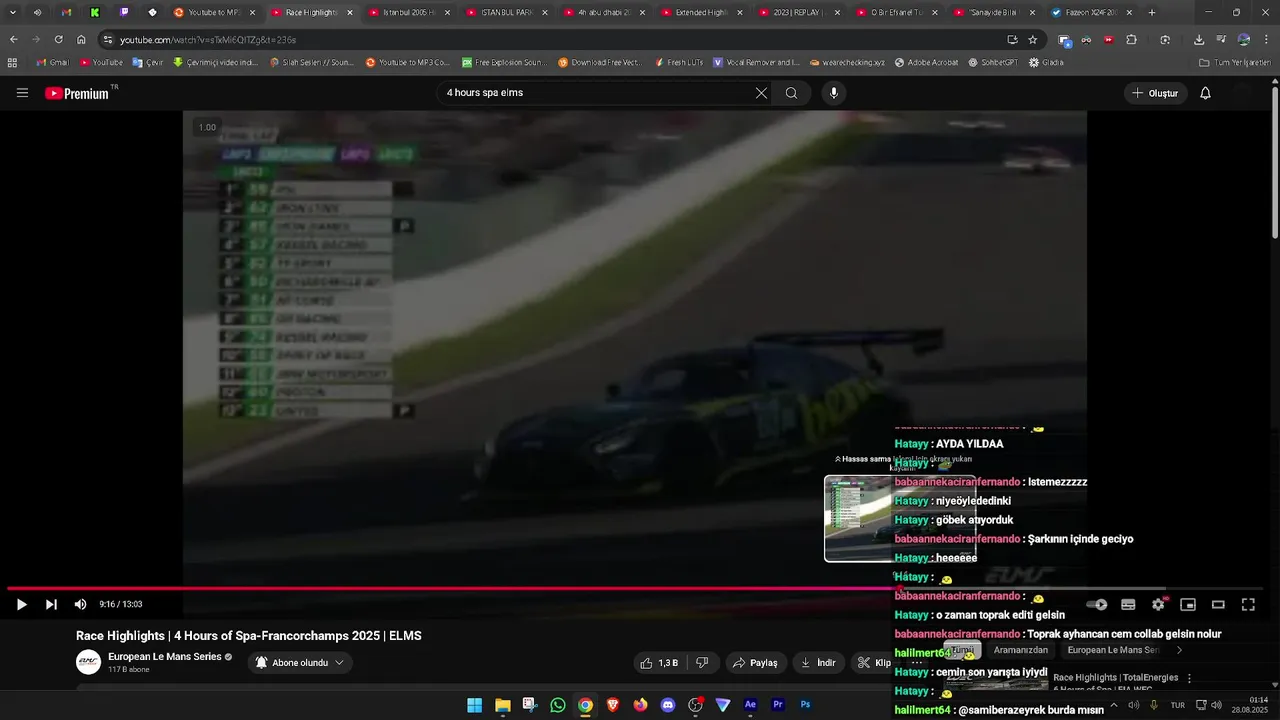Viewport: 1280px width, 720px height.
Task: Toggle autoplay switch in player
Action: coord(1097,604)
